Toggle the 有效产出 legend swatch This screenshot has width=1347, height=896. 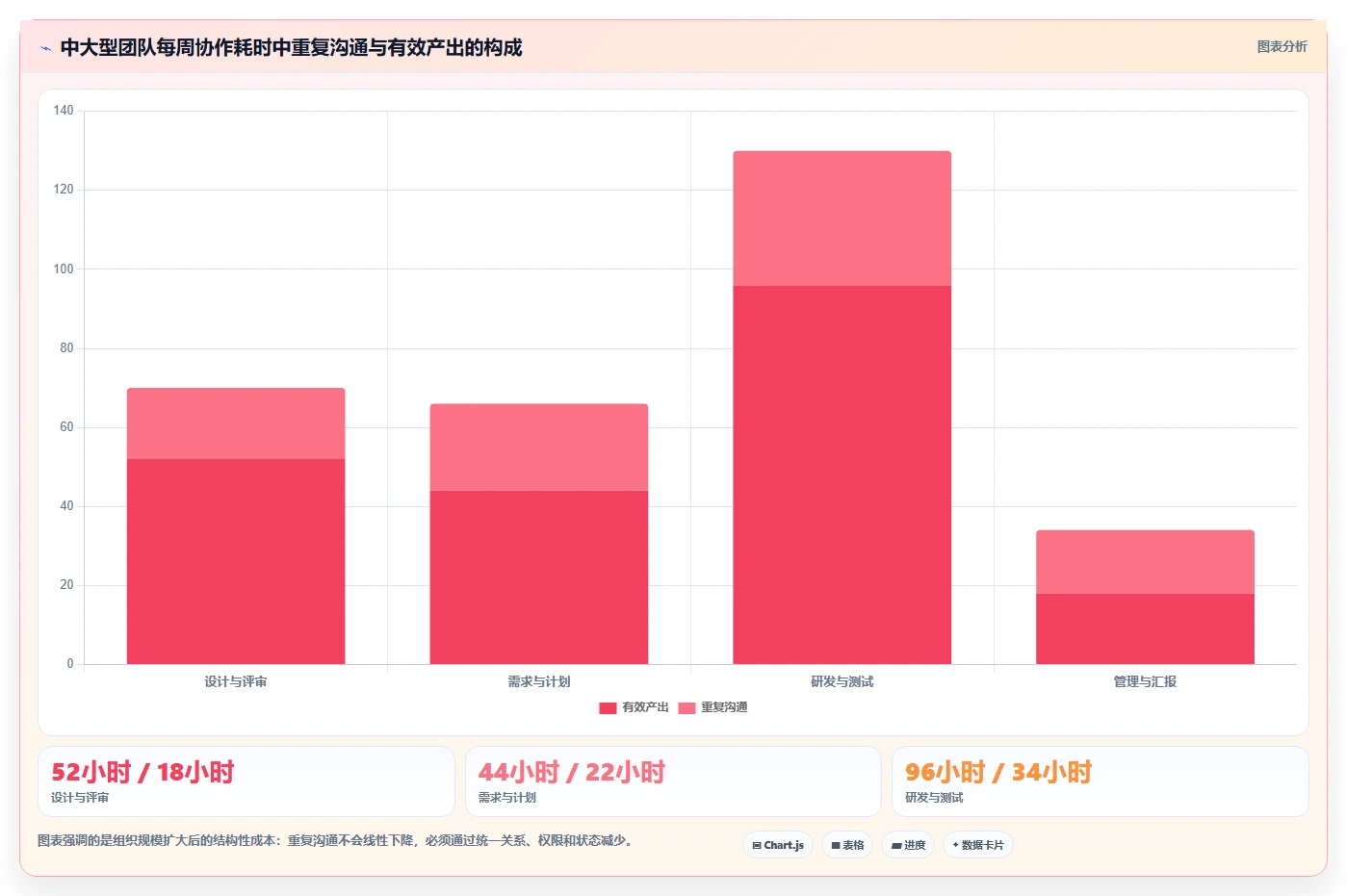click(x=608, y=707)
